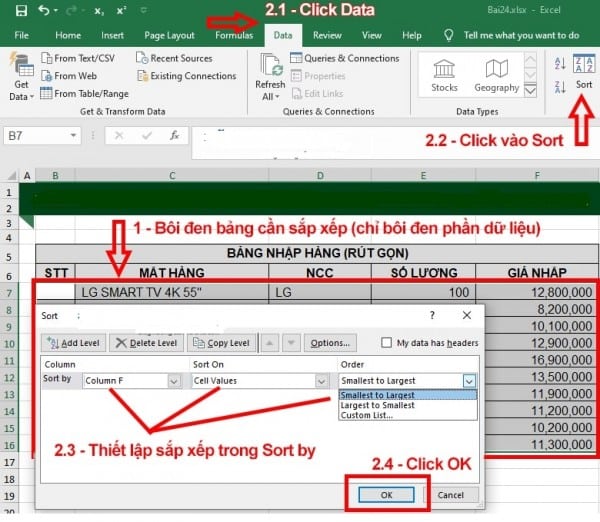This screenshot has width=600, height=522.
Task: Click Sort dialog help question mark
Action: tap(432, 315)
